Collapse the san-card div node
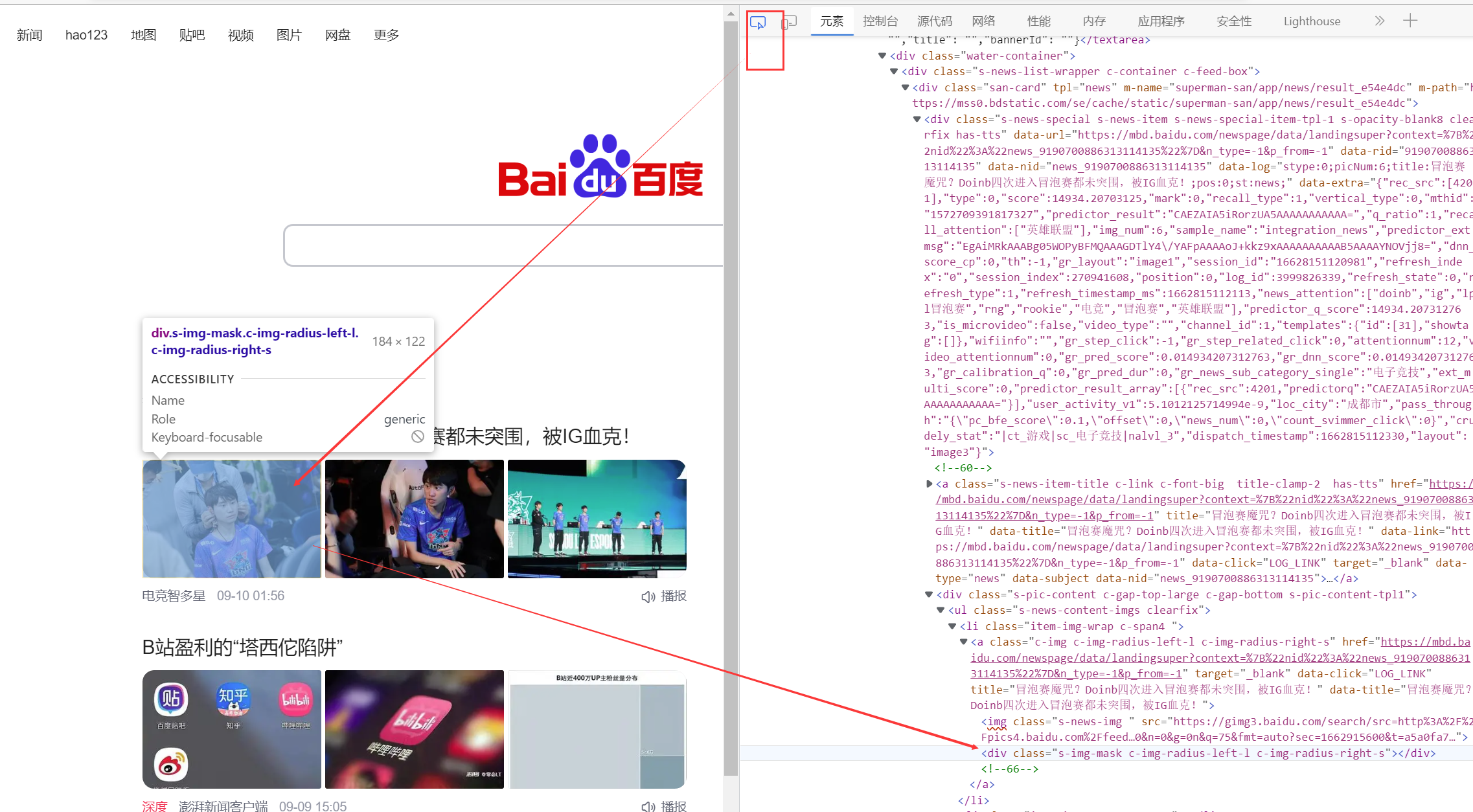 pyautogui.click(x=905, y=87)
